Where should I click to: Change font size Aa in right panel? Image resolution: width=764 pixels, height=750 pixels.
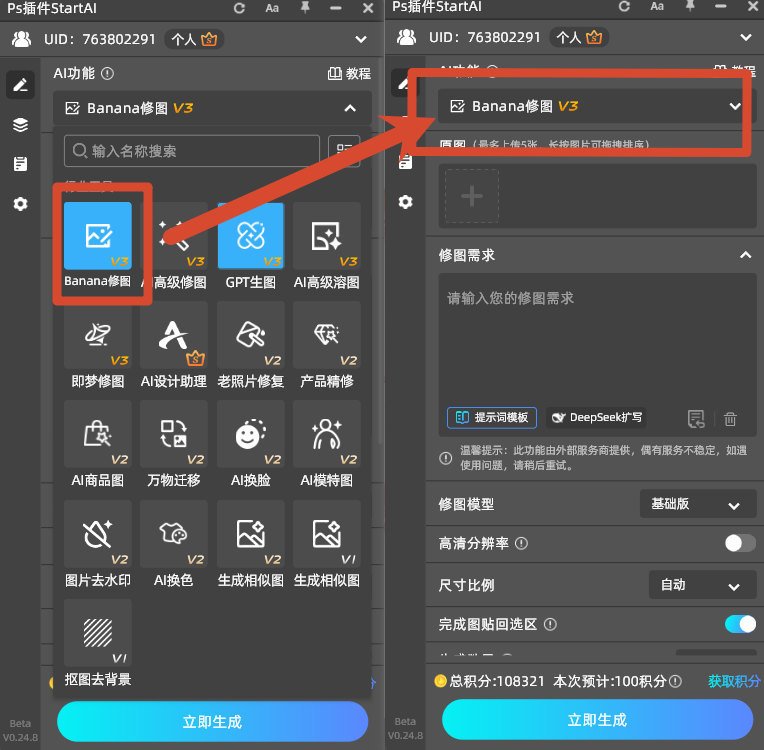pyautogui.click(x=657, y=6)
